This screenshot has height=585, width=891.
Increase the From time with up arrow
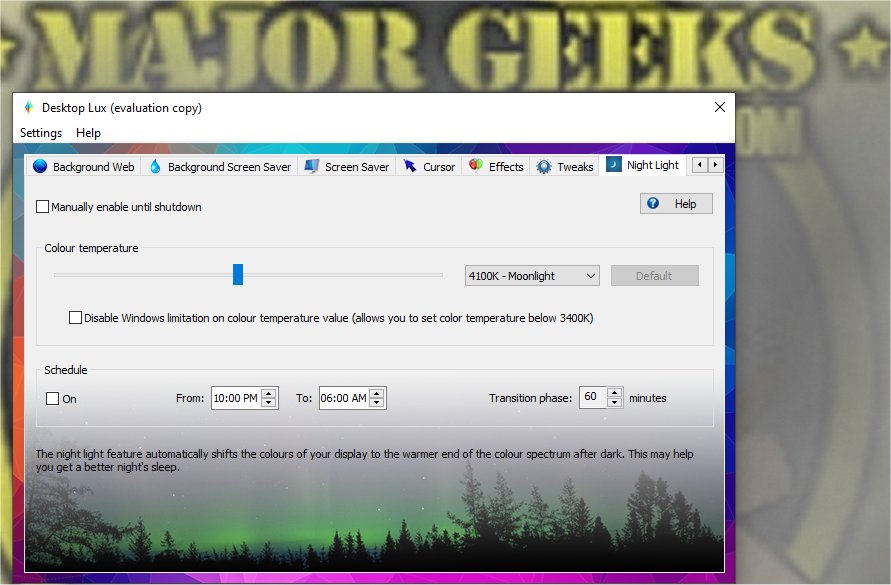(x=269, y=393)
